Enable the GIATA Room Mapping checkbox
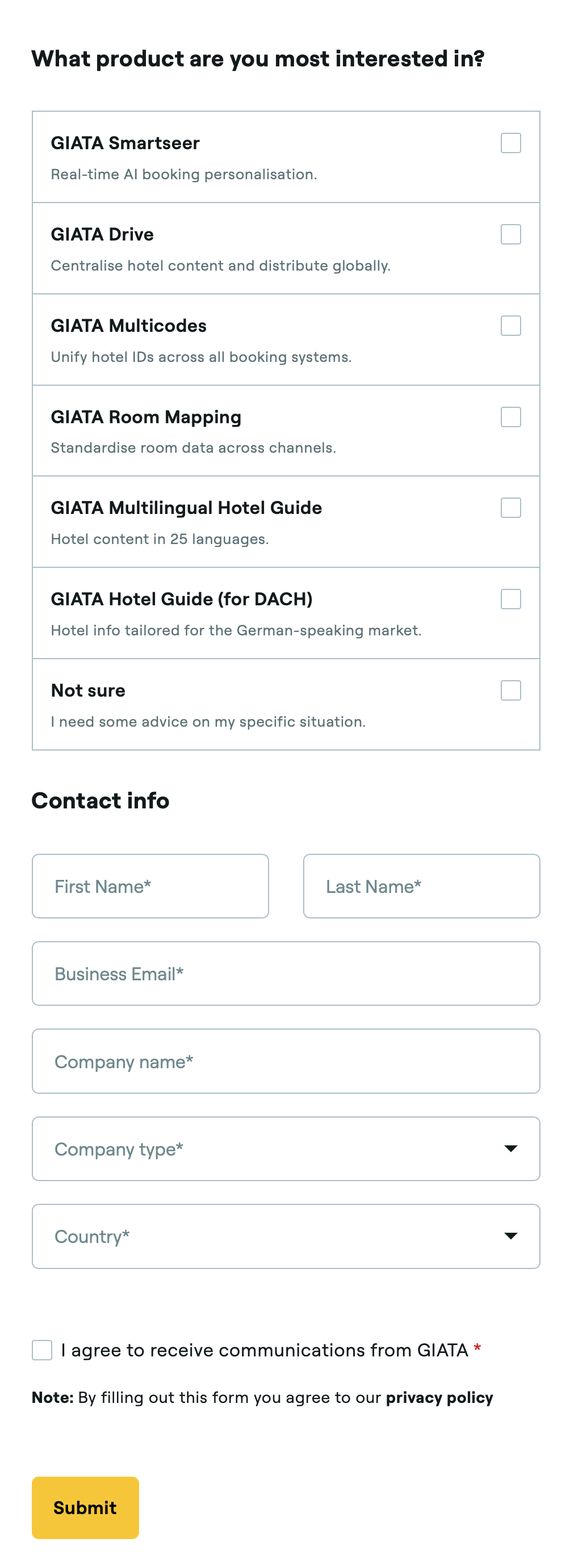 (x=510, y=417)
